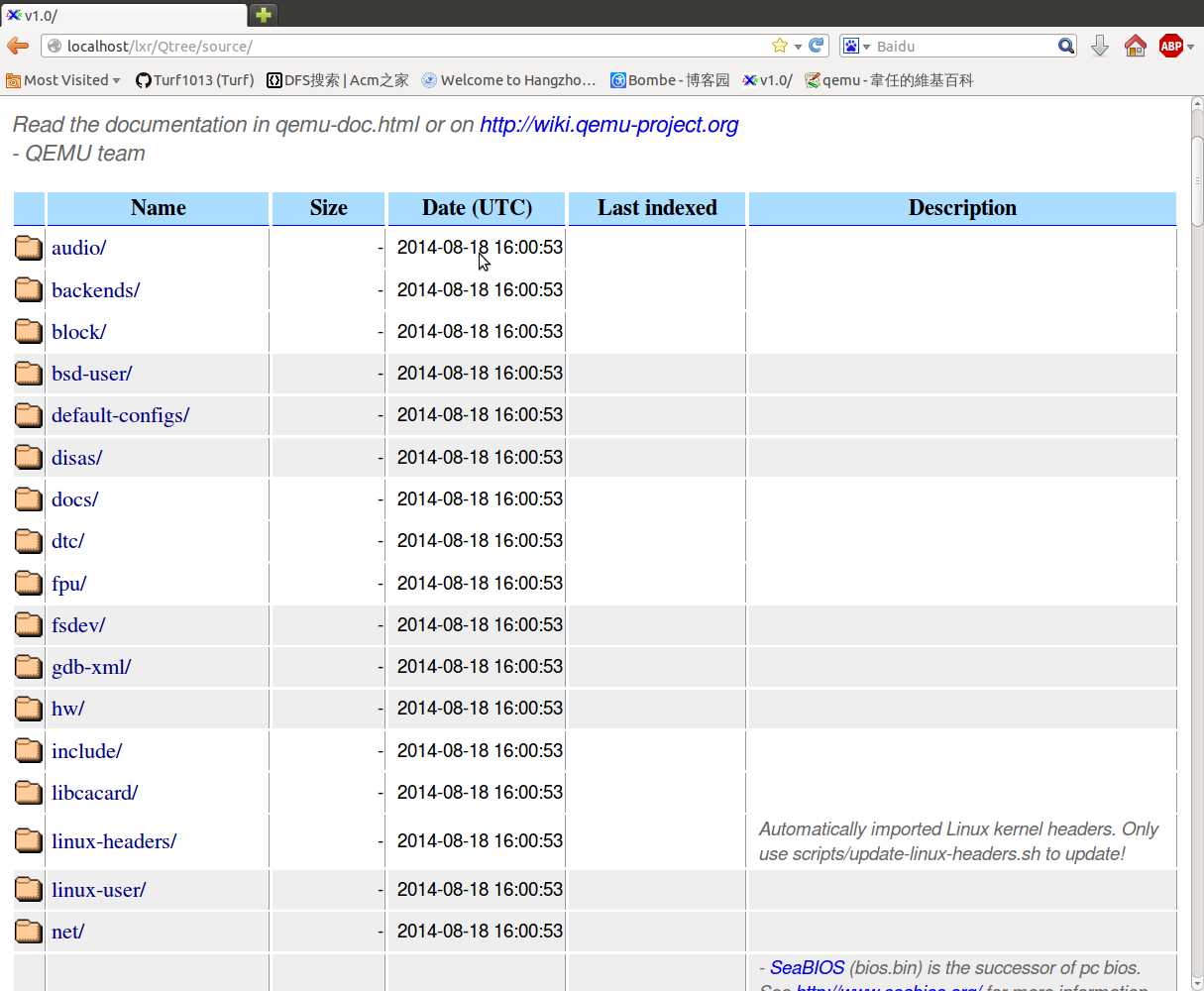Expand the URL history dropdown arrow

(x=798, y=47)
